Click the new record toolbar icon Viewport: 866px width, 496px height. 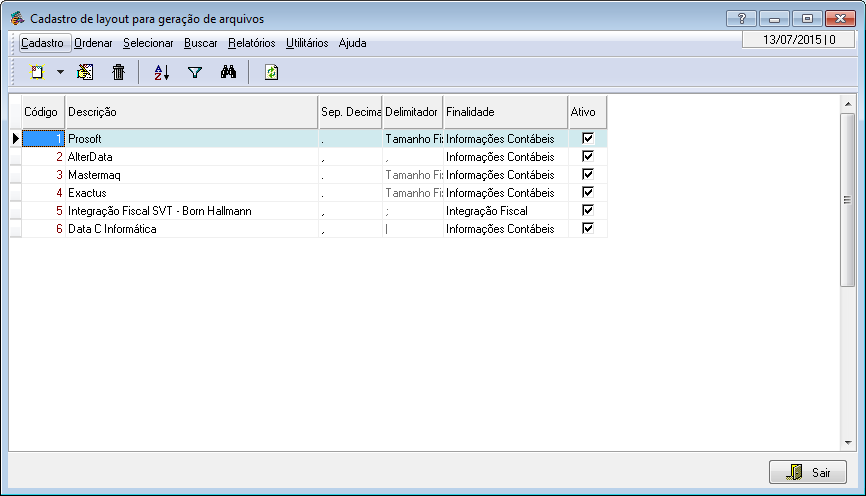click(38, 72)
